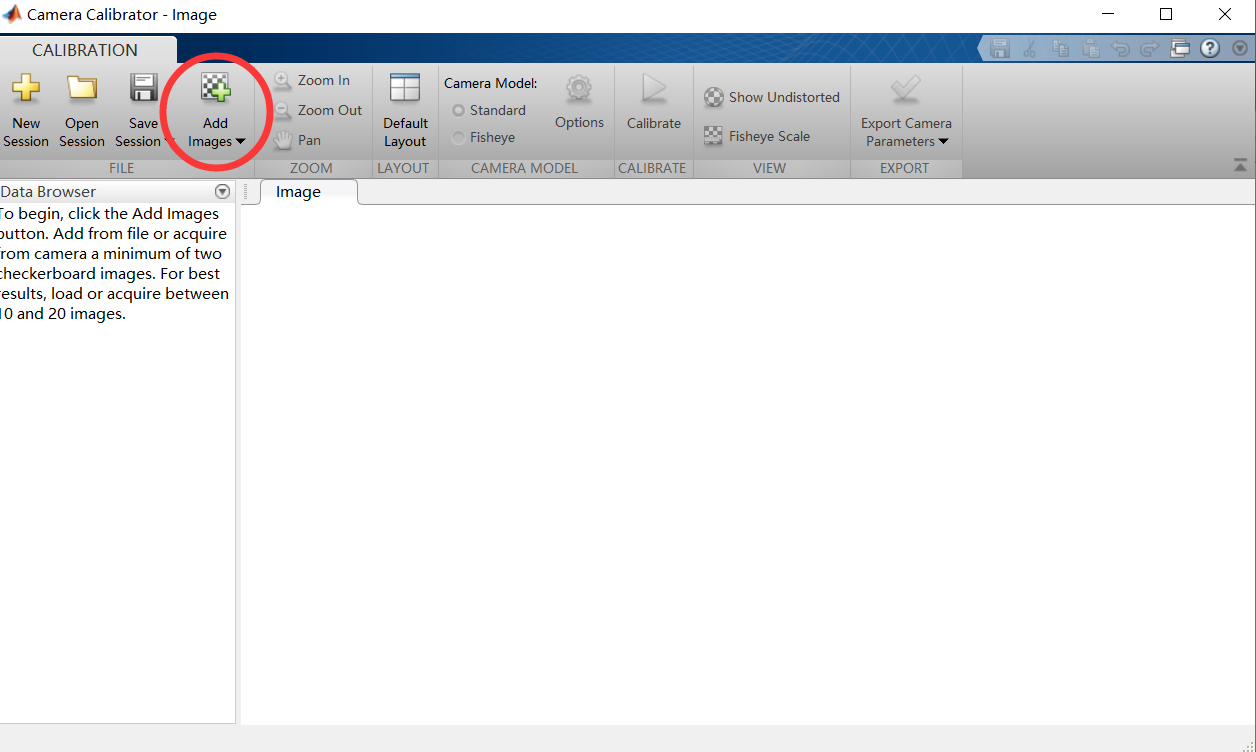Click Show Undistorted view
The image size is (1256, 752).
pos(772,97)
